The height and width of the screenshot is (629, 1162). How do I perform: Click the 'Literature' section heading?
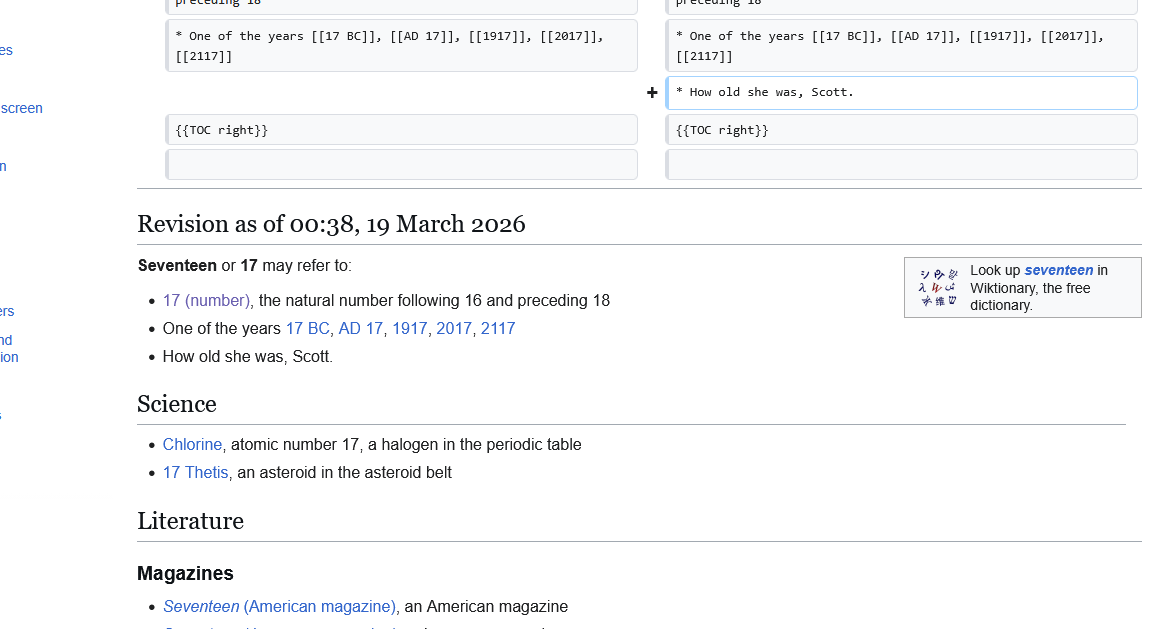pos(190,522)
